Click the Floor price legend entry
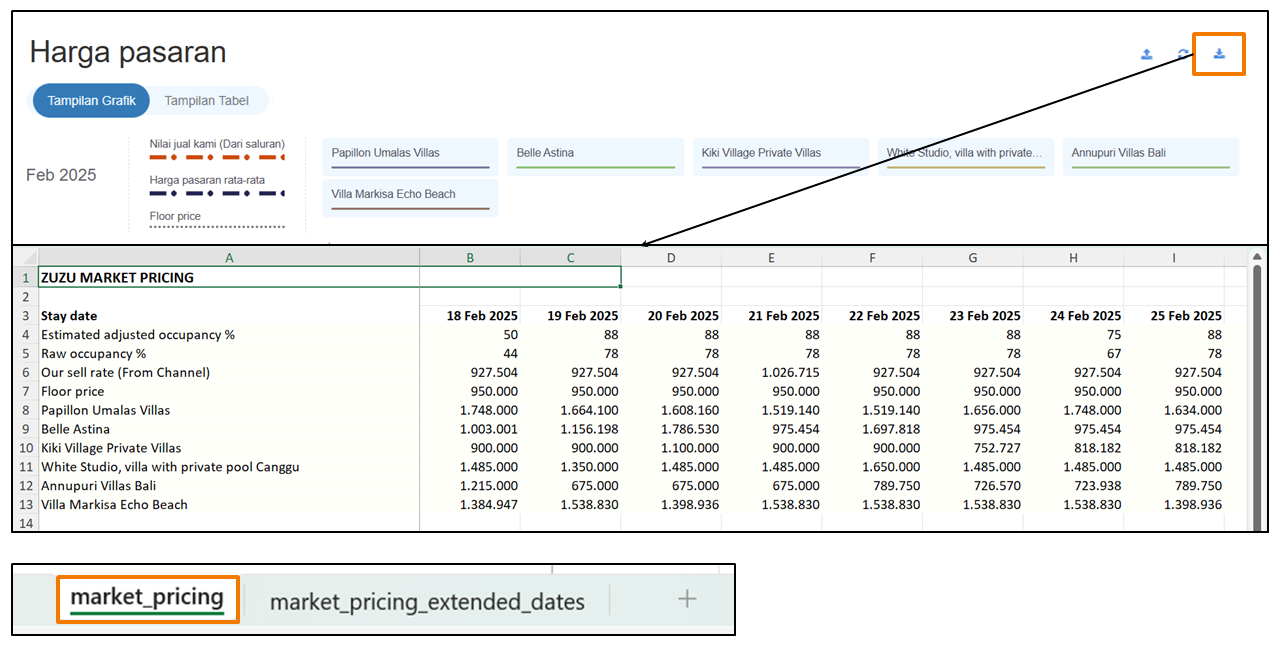 click(x=217, y=220)
